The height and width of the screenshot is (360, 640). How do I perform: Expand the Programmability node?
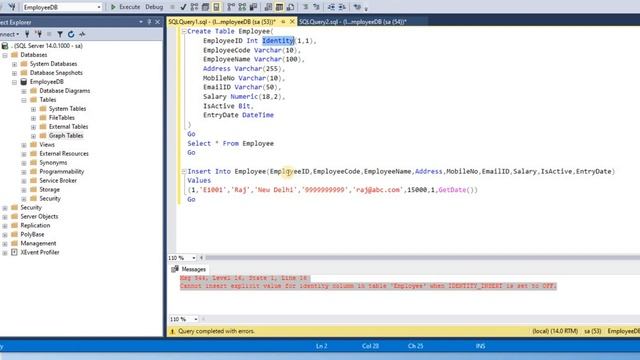coord(24,172)
